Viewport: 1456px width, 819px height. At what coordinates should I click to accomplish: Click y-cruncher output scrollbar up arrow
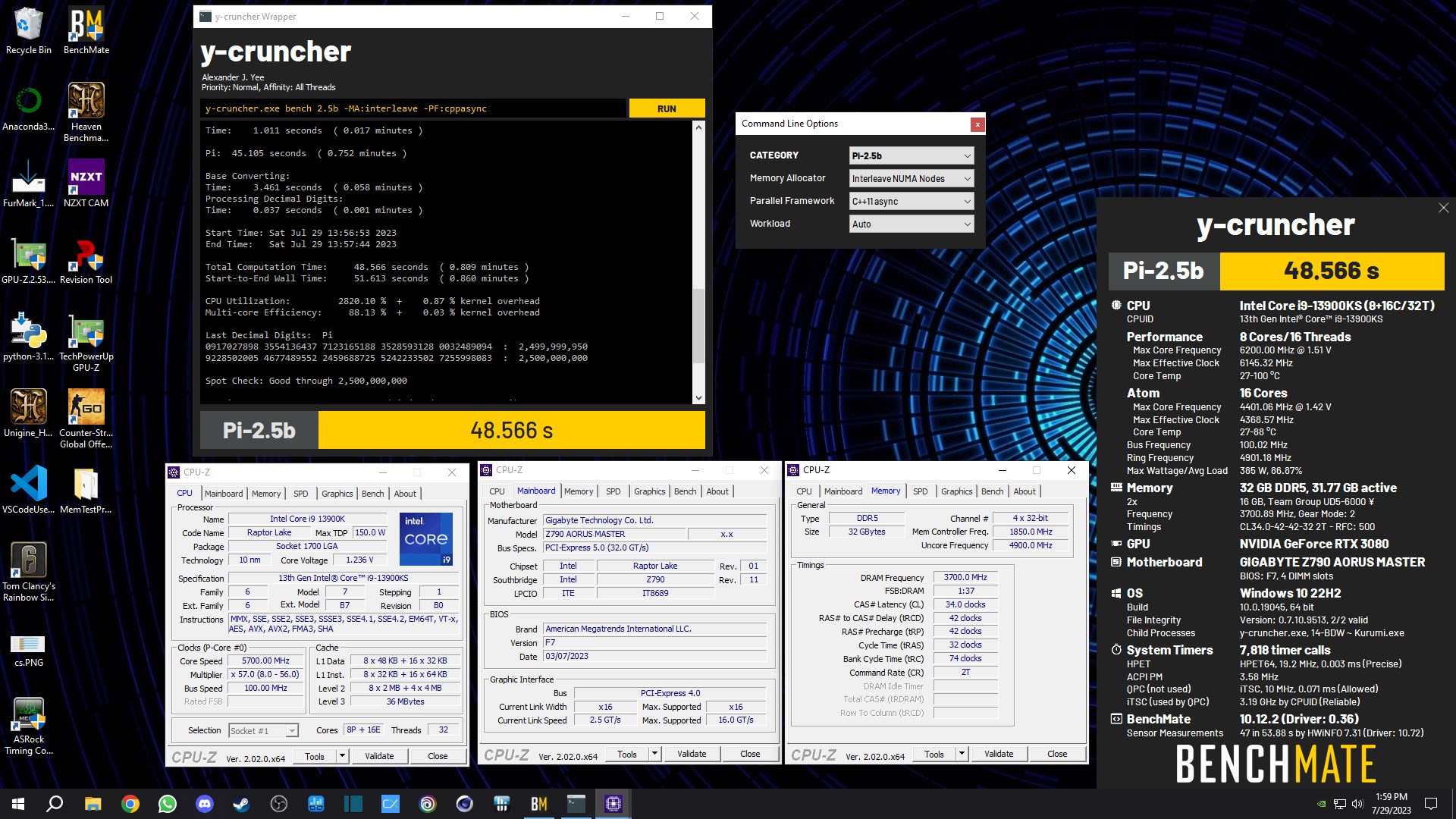(698, 127)
